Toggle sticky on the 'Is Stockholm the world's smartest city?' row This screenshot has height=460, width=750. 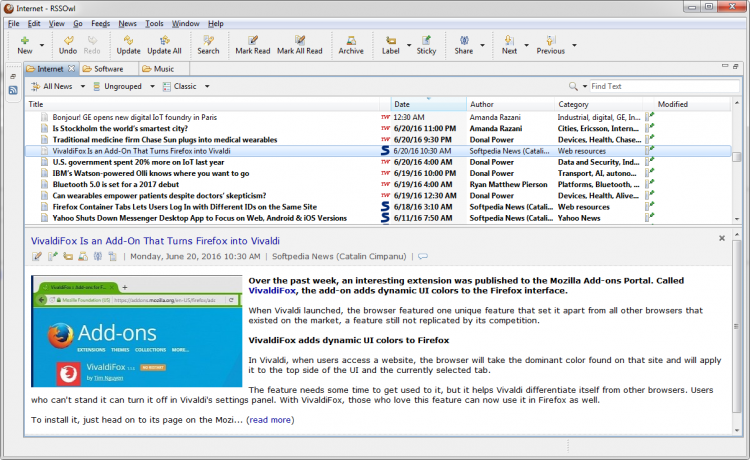tap(649, 128)
